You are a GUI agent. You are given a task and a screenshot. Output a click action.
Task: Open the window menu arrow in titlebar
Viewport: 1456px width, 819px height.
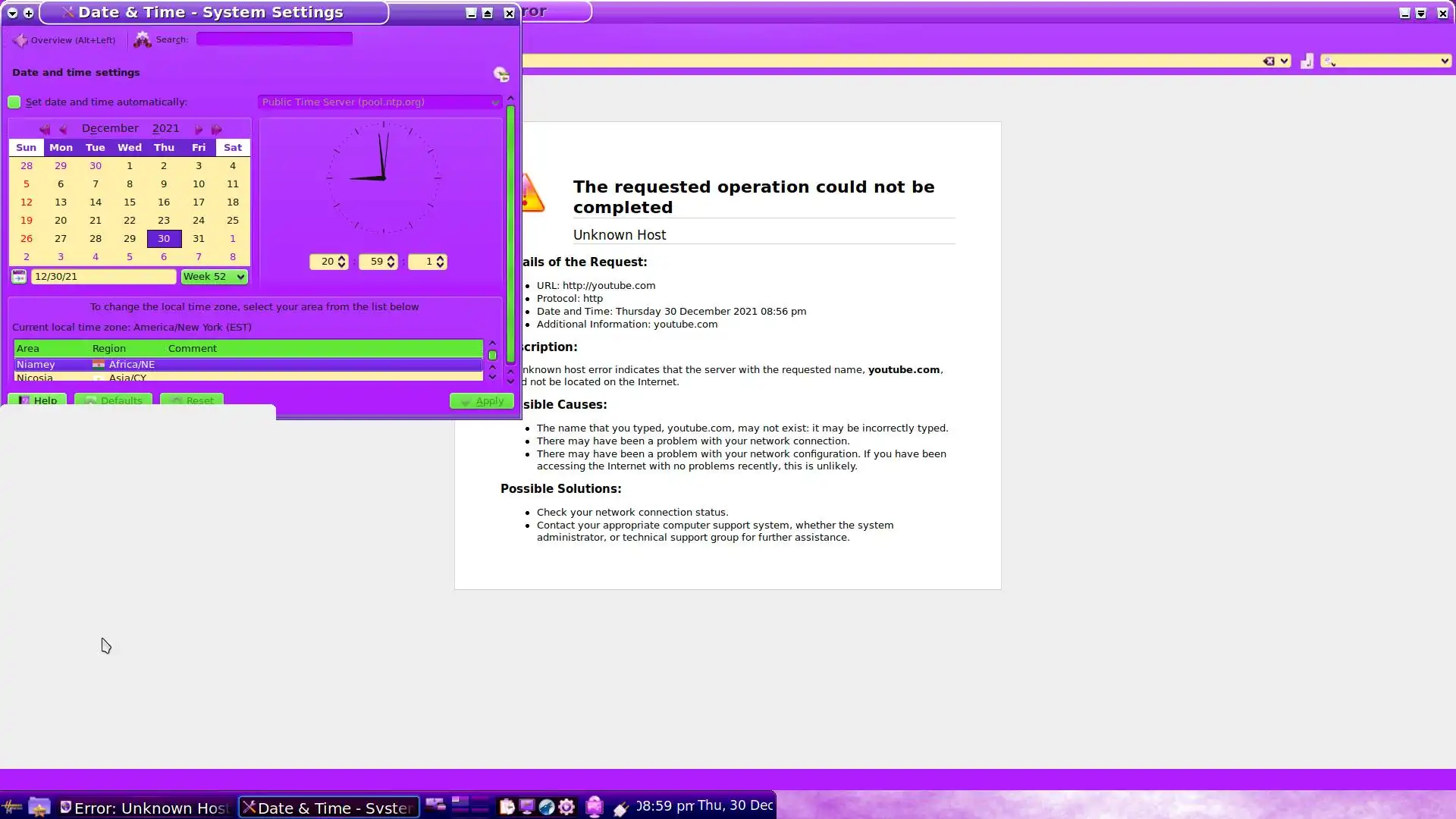(x=12, y=13)
